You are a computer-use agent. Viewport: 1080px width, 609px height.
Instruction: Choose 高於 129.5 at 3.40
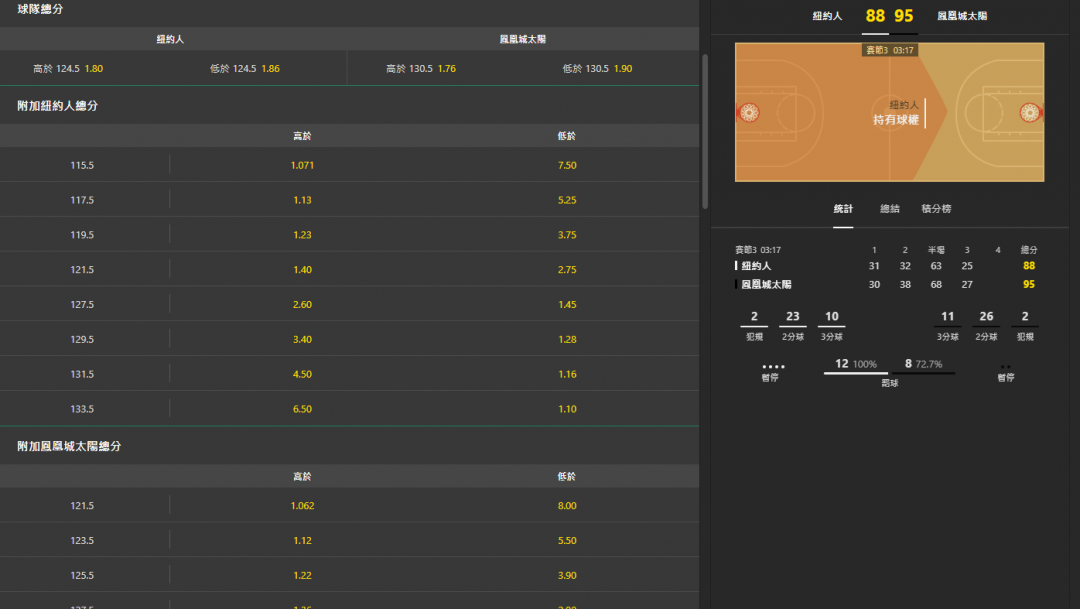pos(302,339)
